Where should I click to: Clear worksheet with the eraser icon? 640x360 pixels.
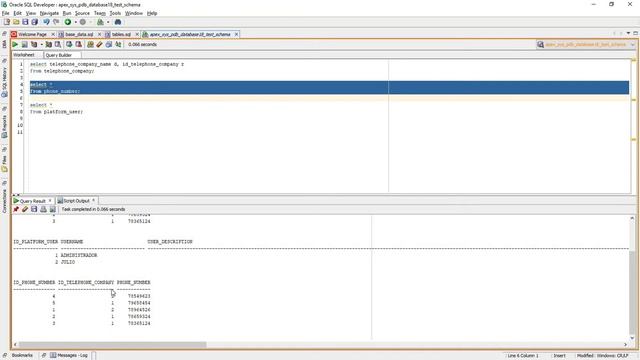pyautogui.click(x=99, y=44)
